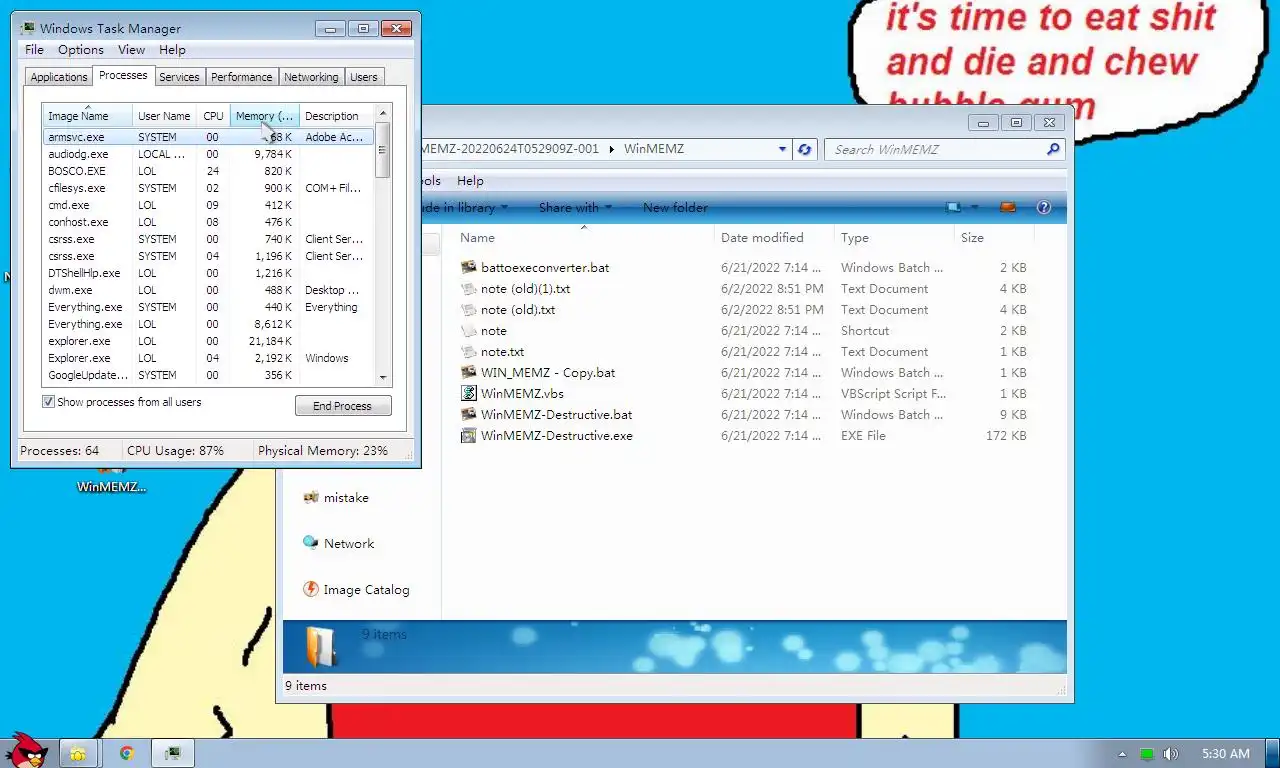Select the DTShellHlp.exe process row
The image size is (1280, 768).
208,273
